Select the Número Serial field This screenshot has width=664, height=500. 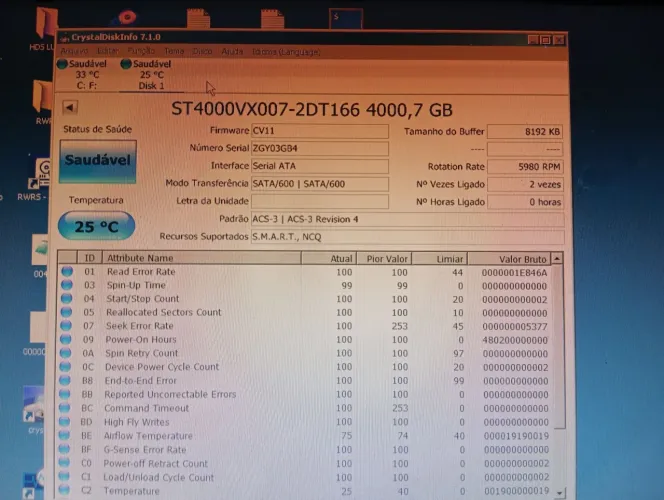point(320,149)
